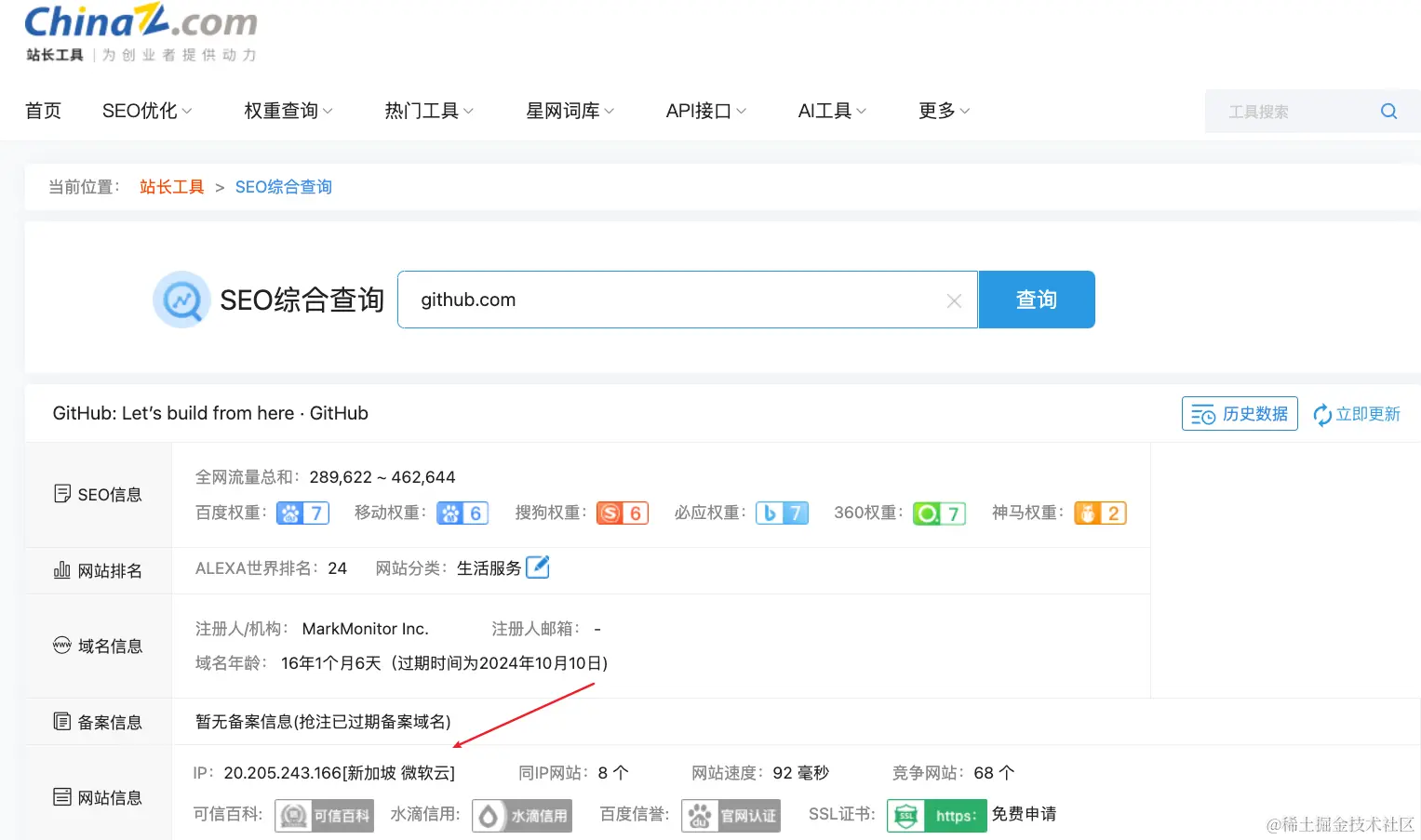Open 历史数据 history data button
1421x840 pixels.
1240,414
